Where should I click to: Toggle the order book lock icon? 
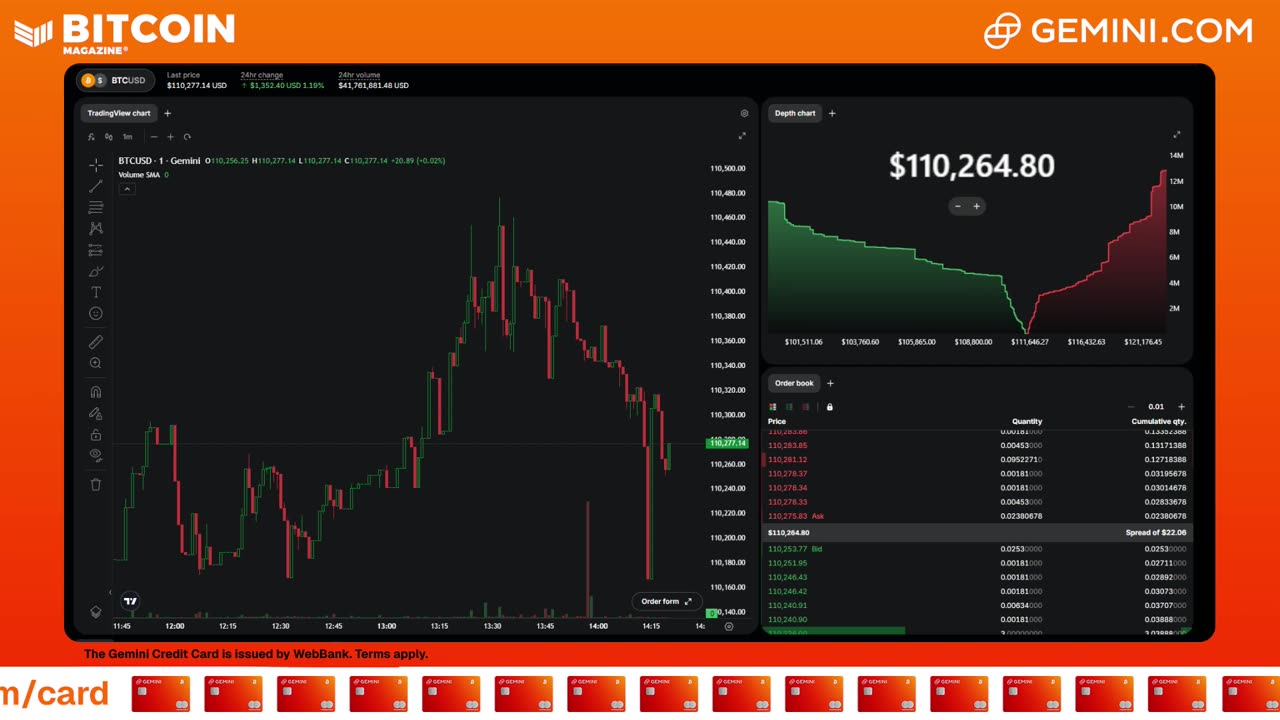(x=829, y=407)
